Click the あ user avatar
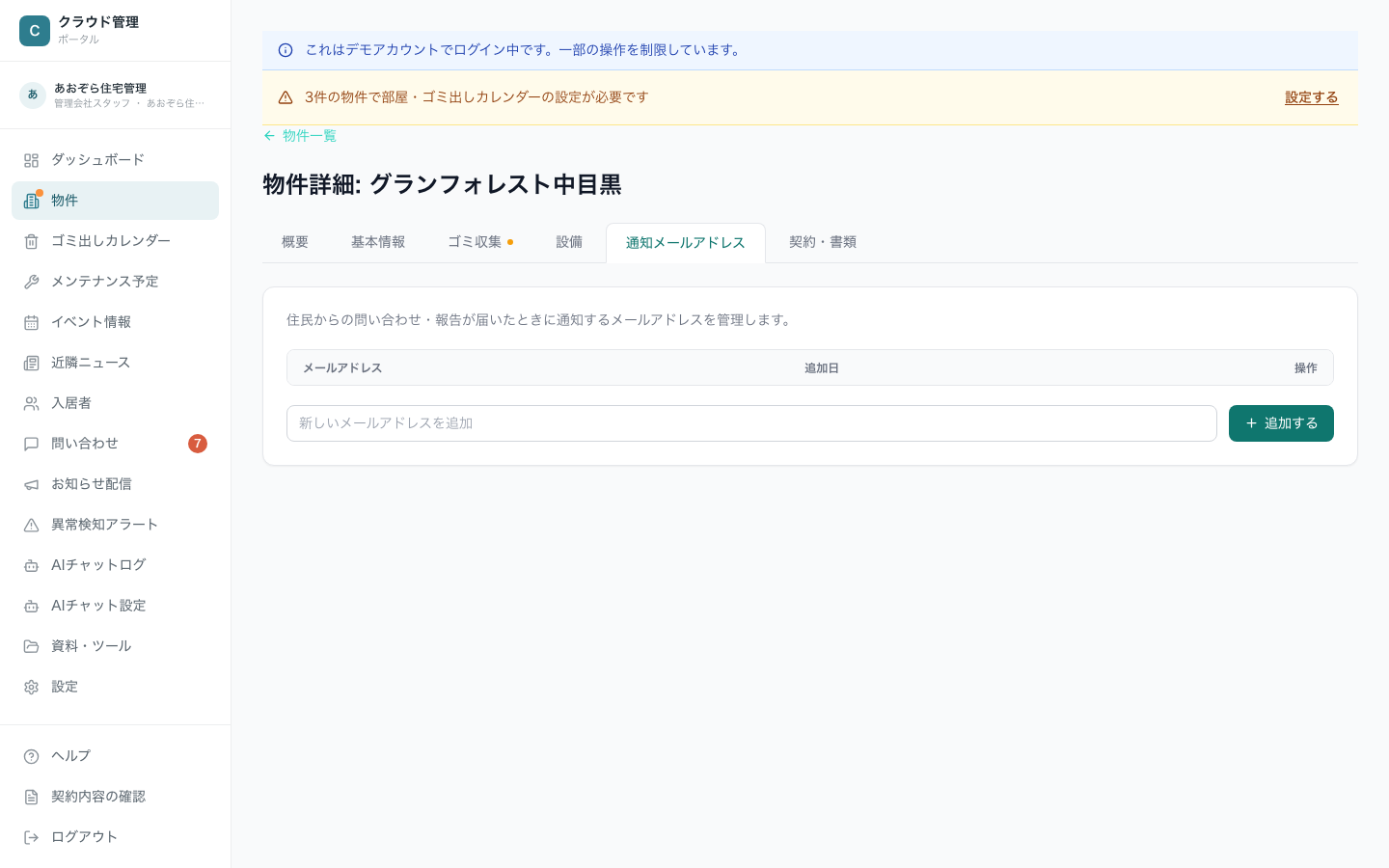The height and width of the screenshot is (868, 1389). pos(33,95)
